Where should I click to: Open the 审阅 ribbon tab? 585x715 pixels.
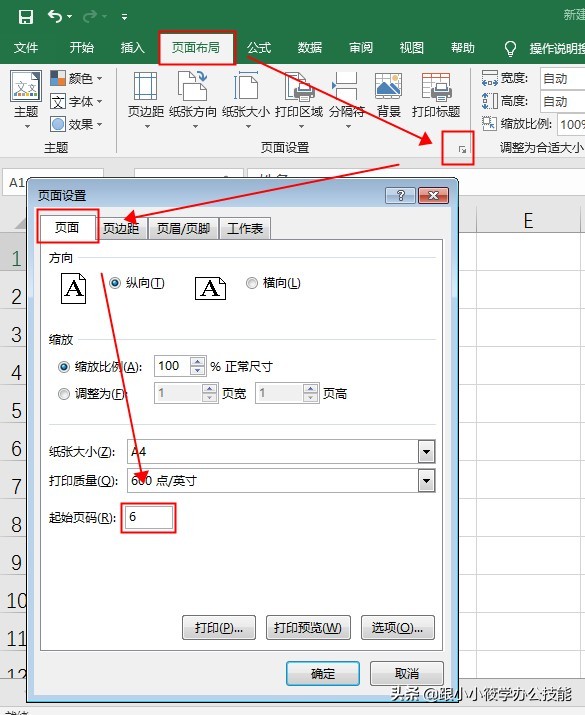click(x=361, y=48)
